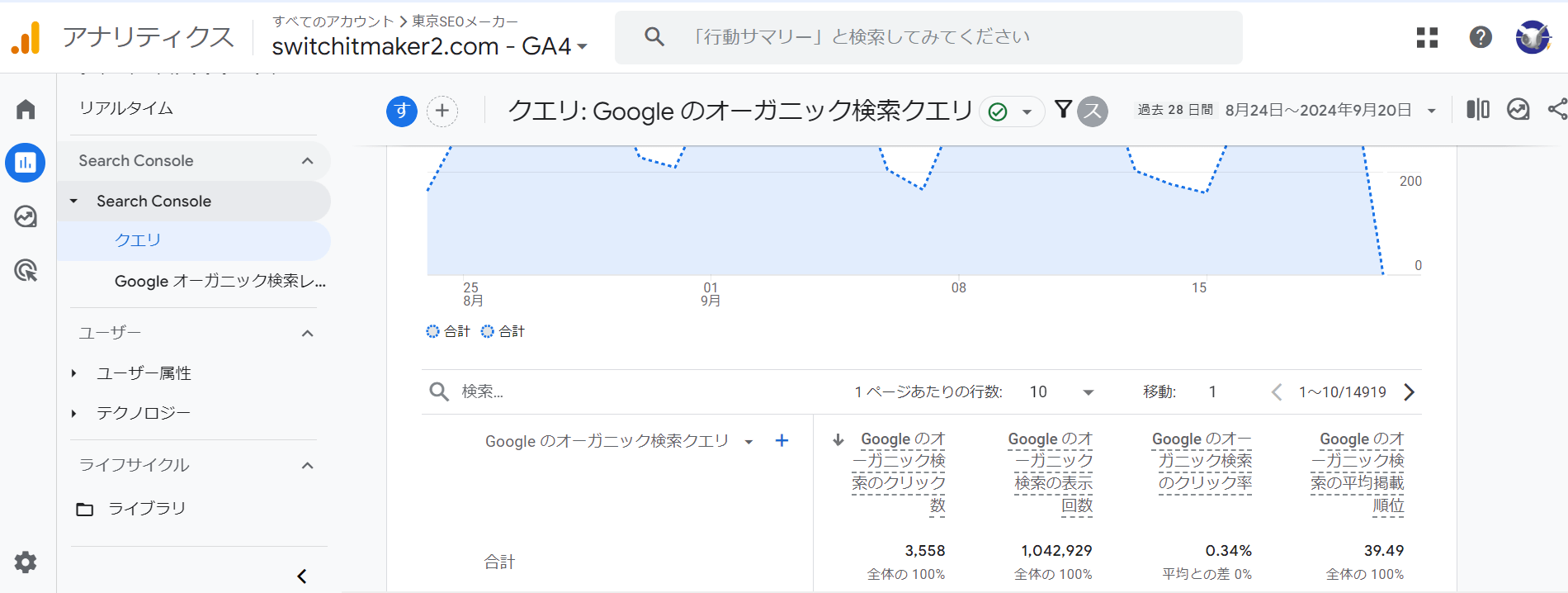Go to the next table page
The height and width of the screenshot is (593, 1568).
(1410, 392)
